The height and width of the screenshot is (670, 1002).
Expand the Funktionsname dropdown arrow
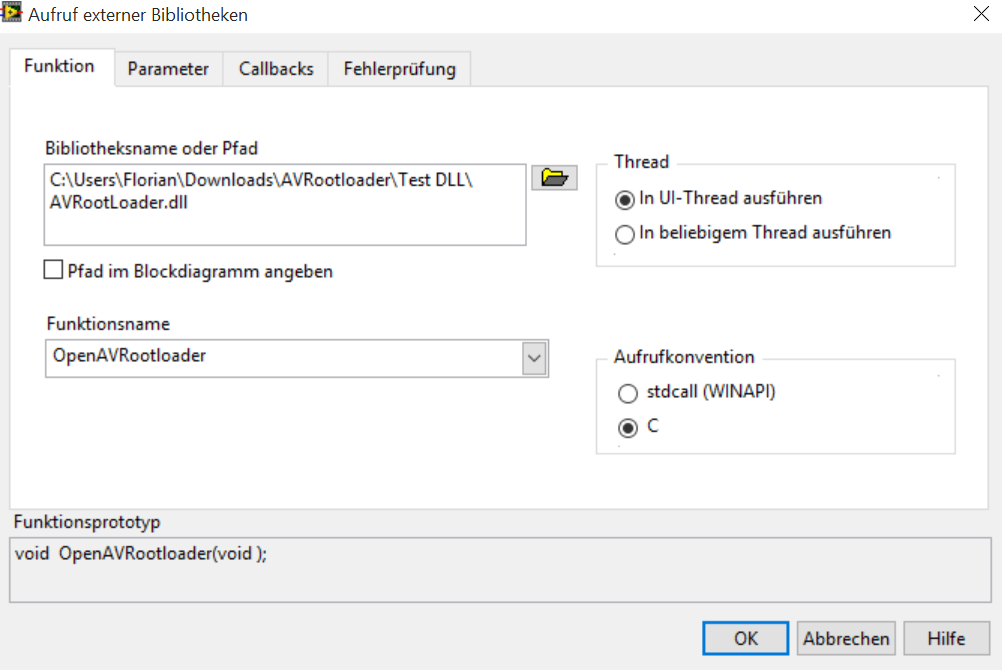point(535,359)
